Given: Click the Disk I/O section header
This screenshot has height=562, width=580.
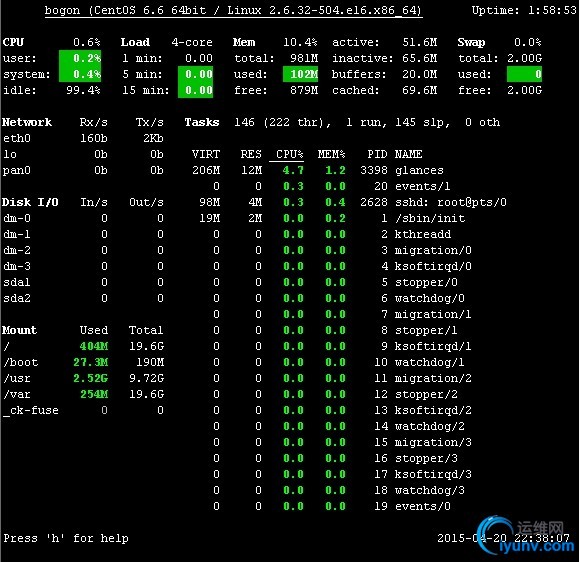Looking at the screenshot, I should coord(30,202).
